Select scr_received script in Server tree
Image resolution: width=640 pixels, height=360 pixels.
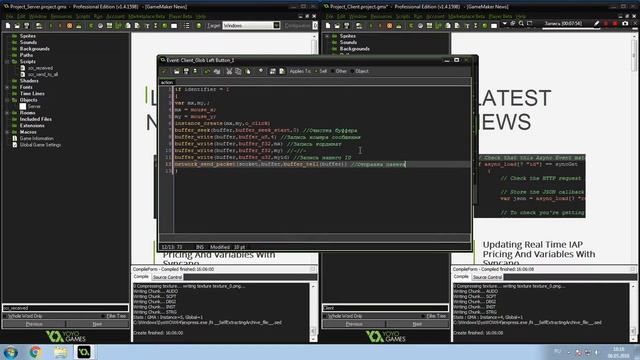(40, 68)
